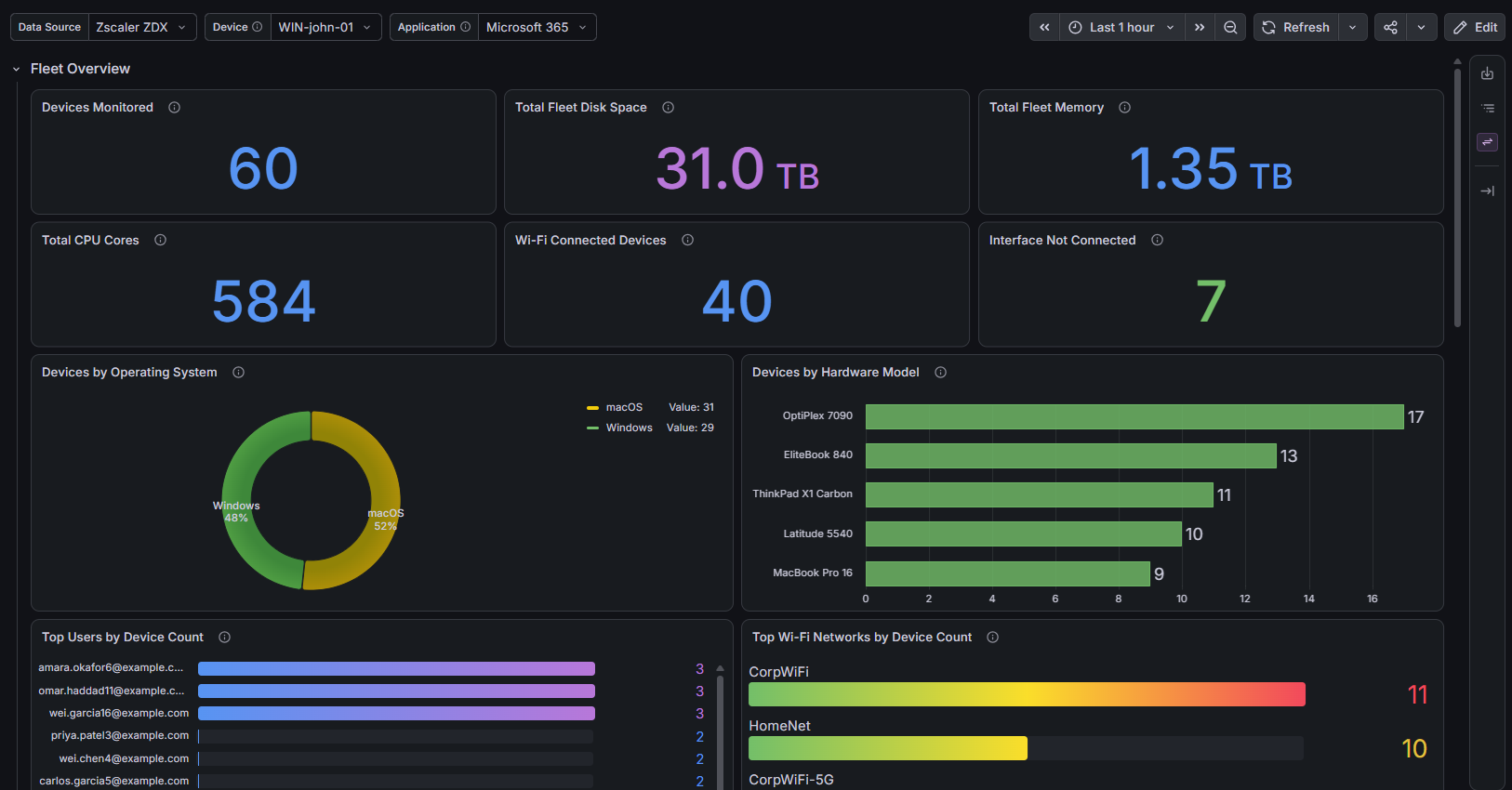Click the HomeNet gradient bar gauge
The image size is (1512, 790).
tap(888, 748)
